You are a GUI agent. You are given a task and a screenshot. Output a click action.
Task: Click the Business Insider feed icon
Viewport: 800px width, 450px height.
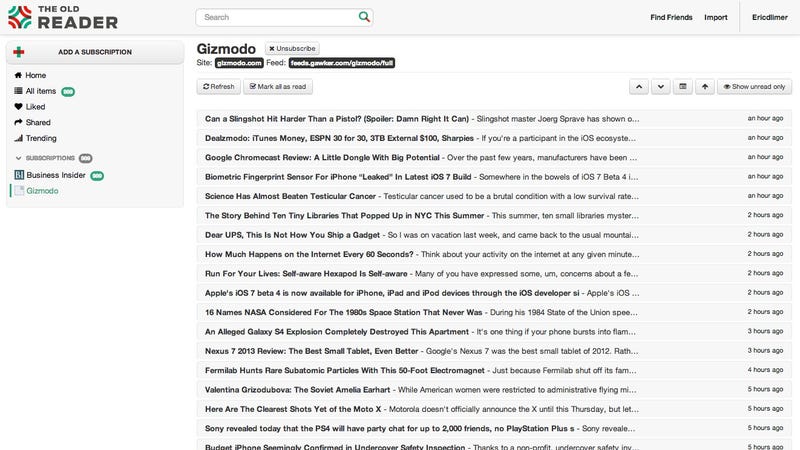(19, 175)
